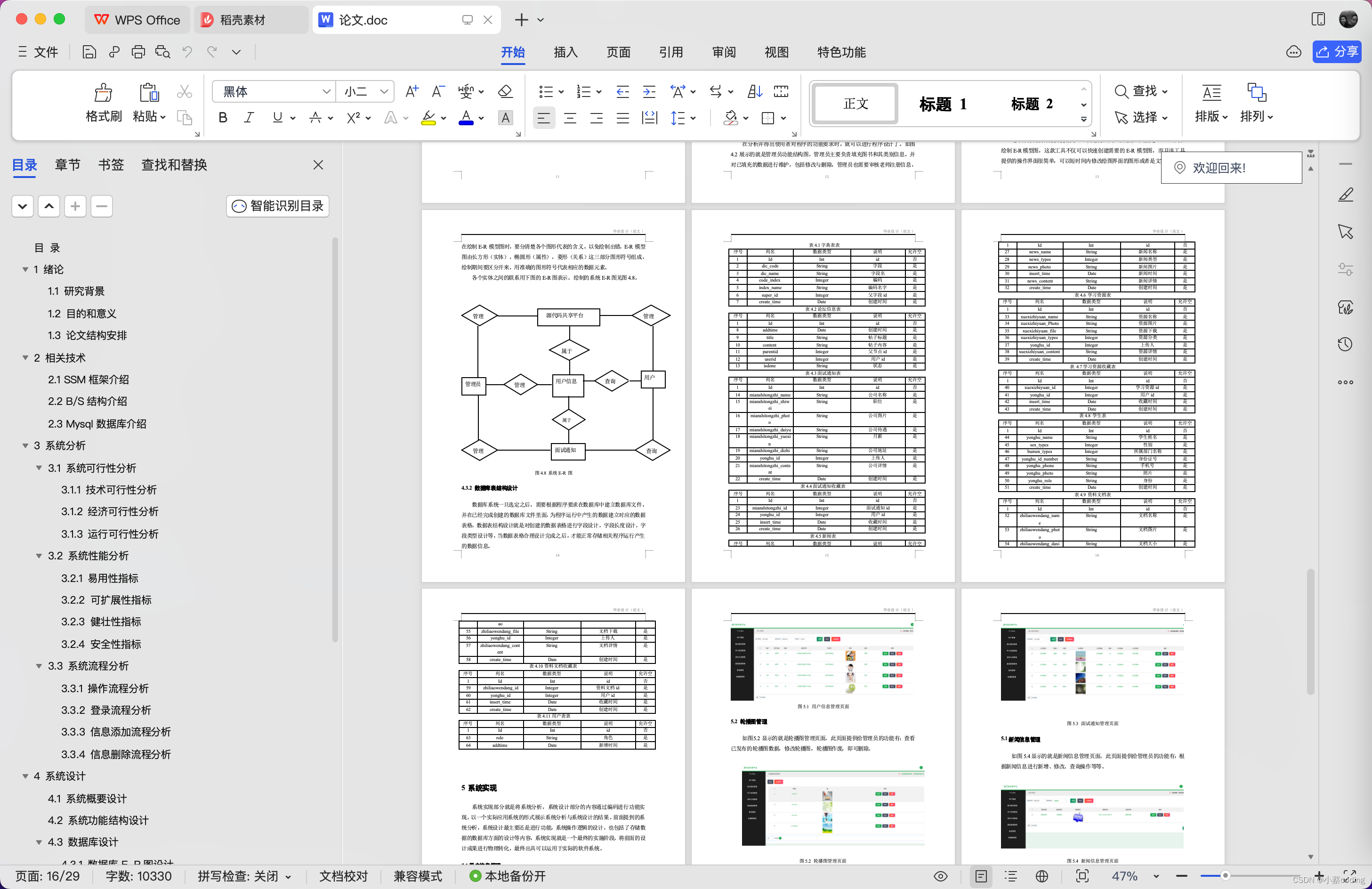Toggle center text alignment
This screenshot has width=1372, height=889.
point(570,118)
